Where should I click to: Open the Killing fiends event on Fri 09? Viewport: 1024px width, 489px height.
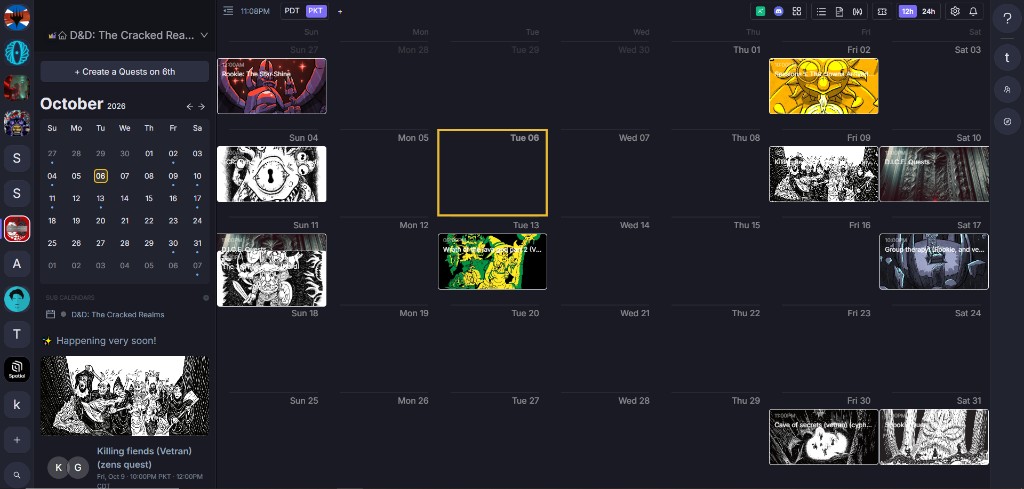point(824,174)
